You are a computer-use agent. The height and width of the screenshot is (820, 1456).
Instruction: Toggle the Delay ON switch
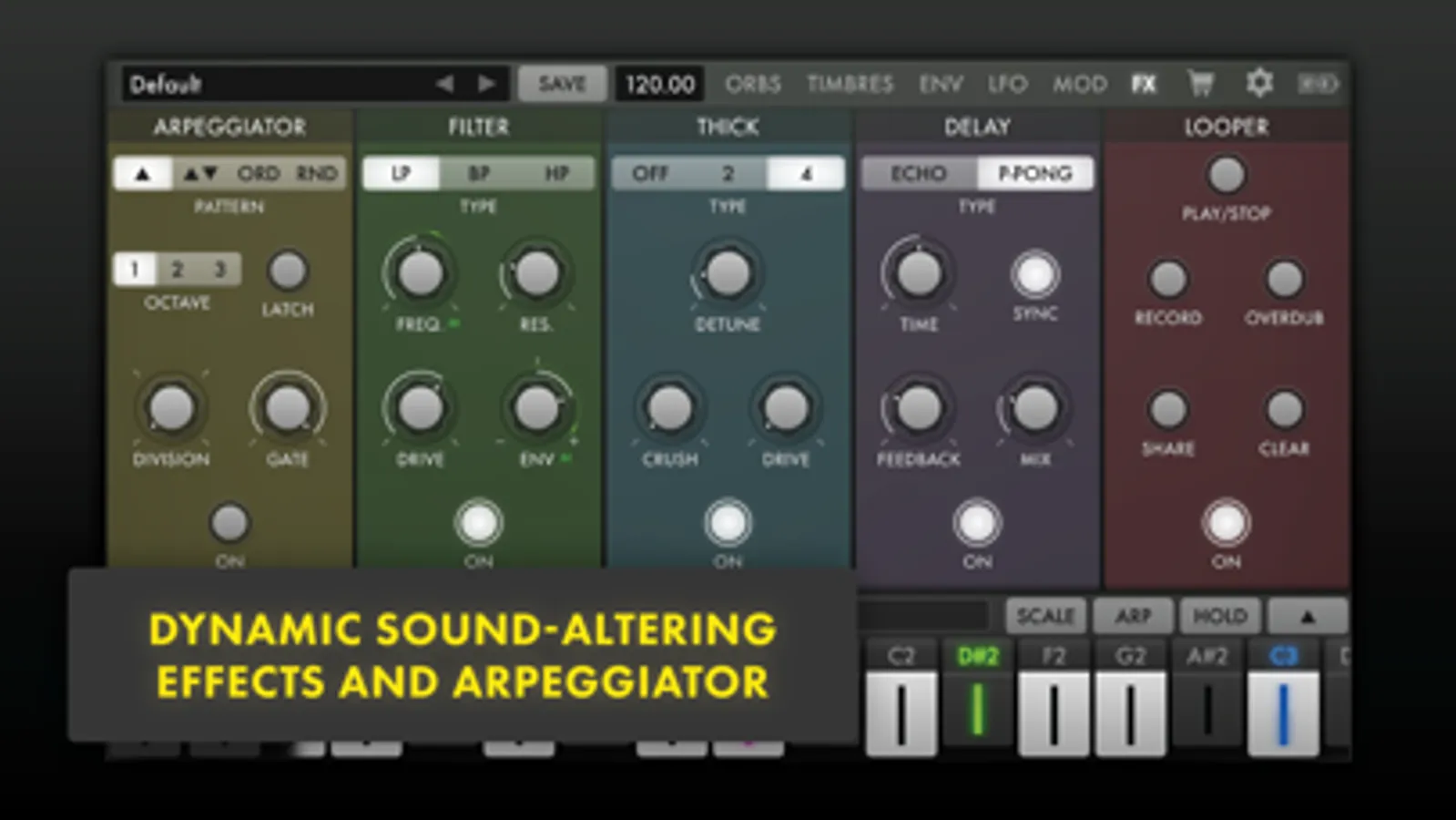tap(977, 523)
